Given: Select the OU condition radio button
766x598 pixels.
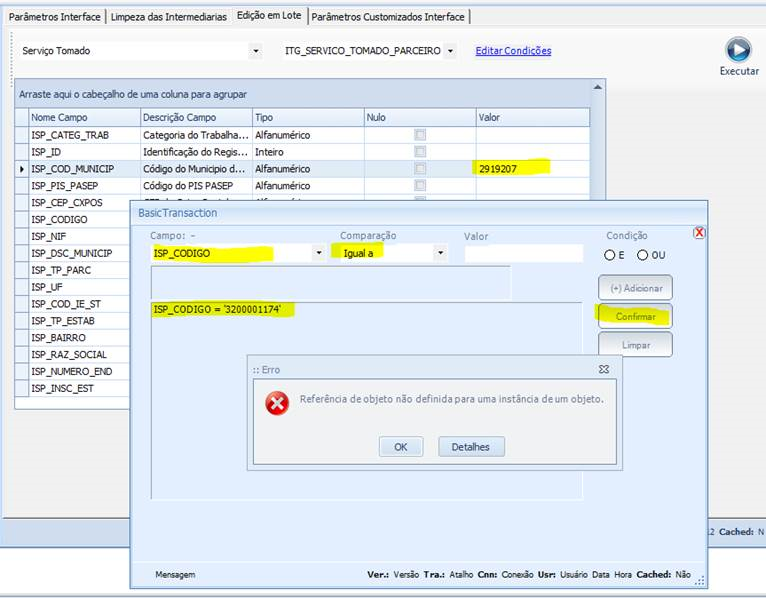Looking at the screenshot, I should pos(642,255).
